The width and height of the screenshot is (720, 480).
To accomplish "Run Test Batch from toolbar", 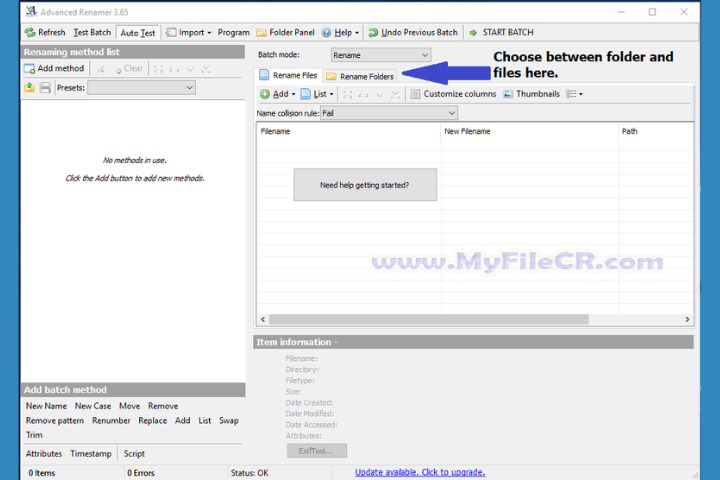I will [x=92, y=33].
